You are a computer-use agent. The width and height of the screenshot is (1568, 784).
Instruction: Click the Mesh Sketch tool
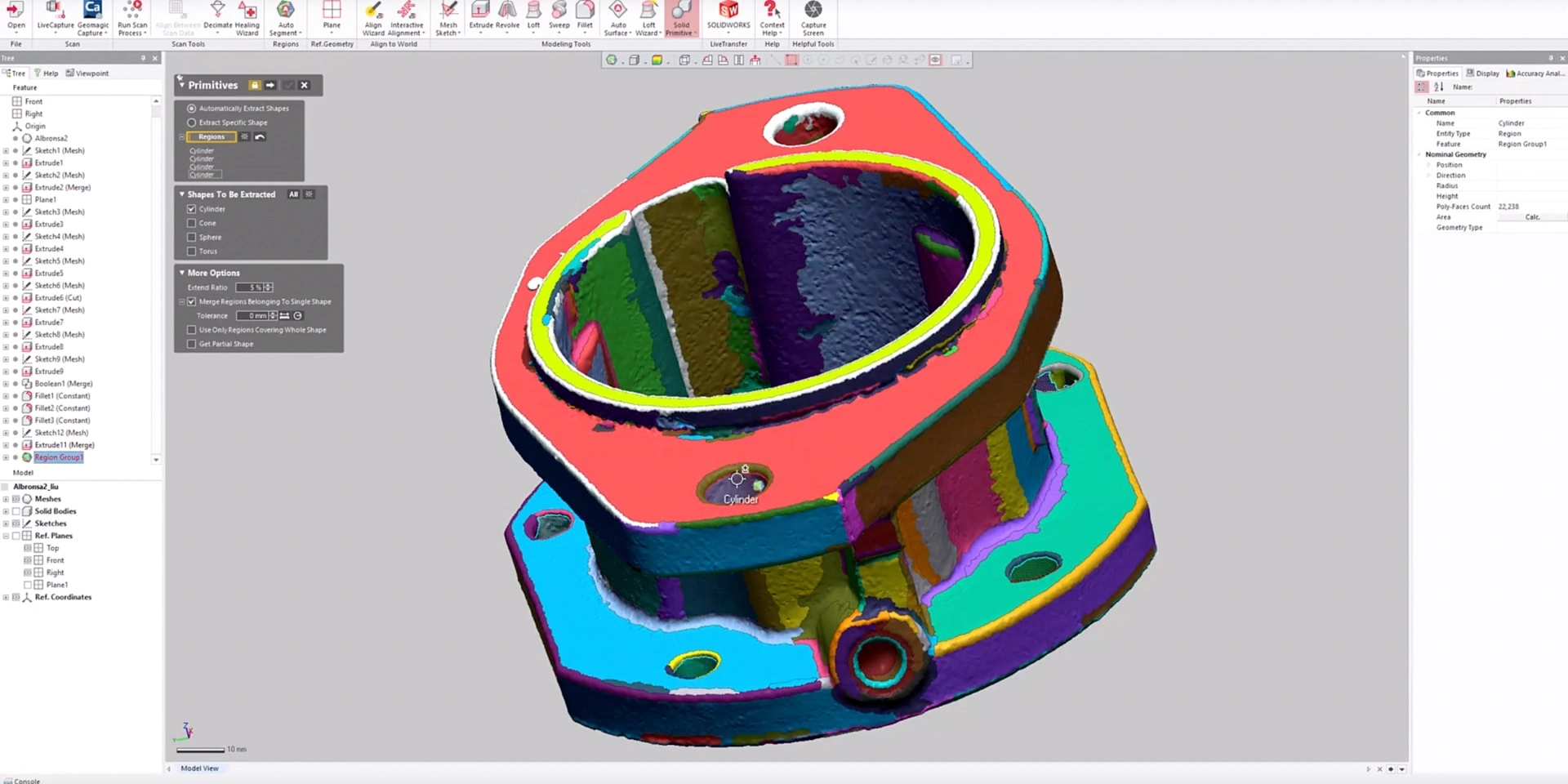click(448, 18)
